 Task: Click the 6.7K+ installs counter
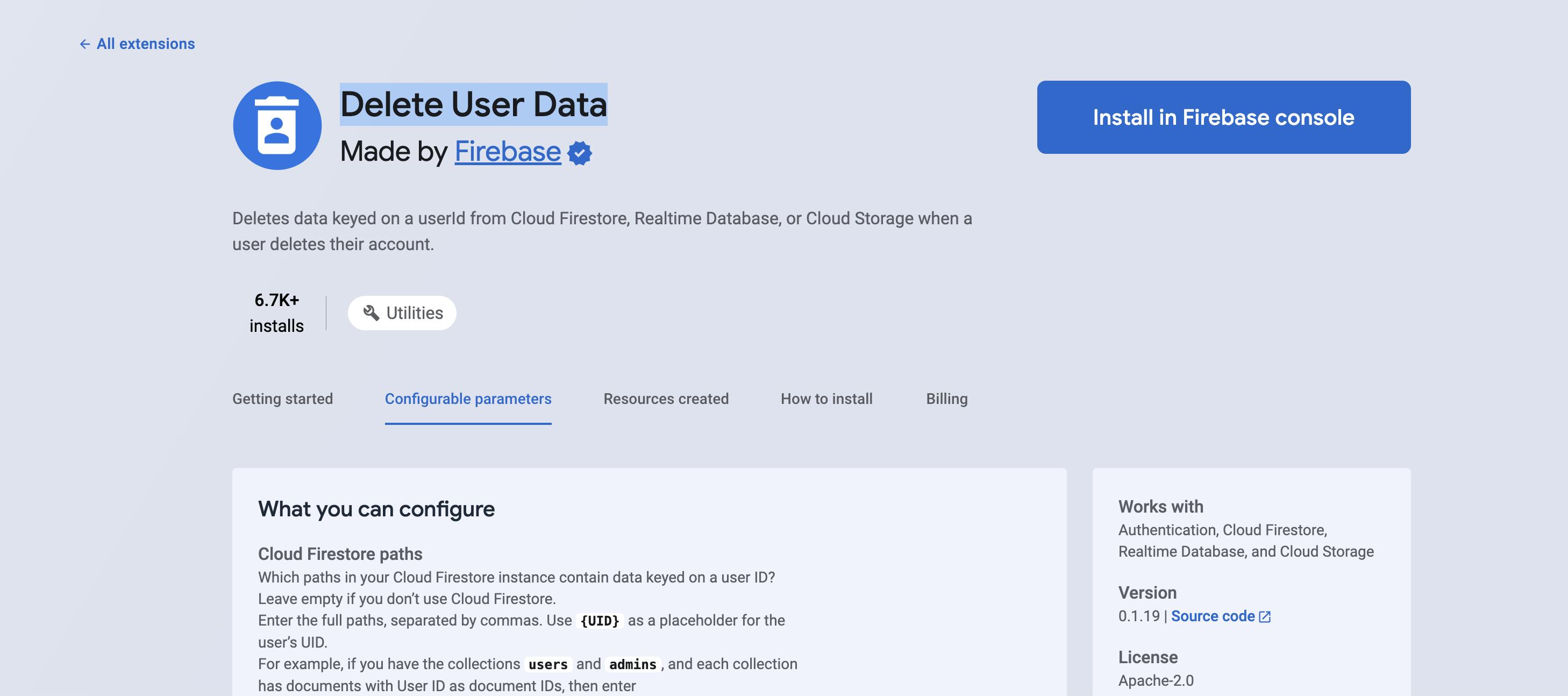[276, 313]
